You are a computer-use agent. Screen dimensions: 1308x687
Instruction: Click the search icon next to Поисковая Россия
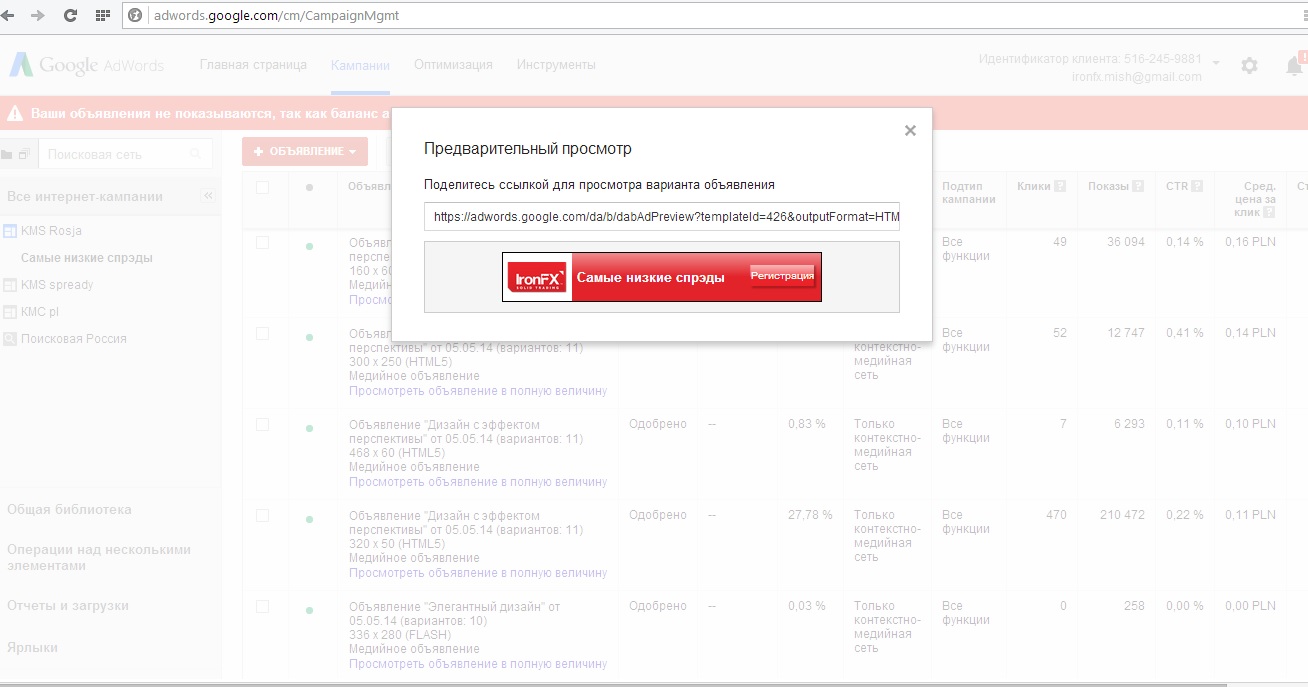tap(10, 339)
